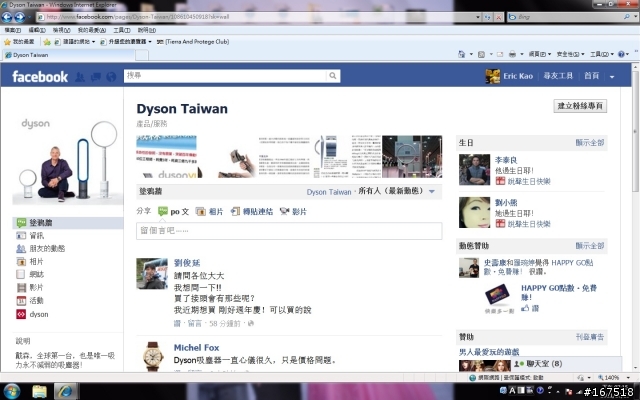Click Michel Fox's watch profile thumbnail
640x400 pixels.
(152, 356)
